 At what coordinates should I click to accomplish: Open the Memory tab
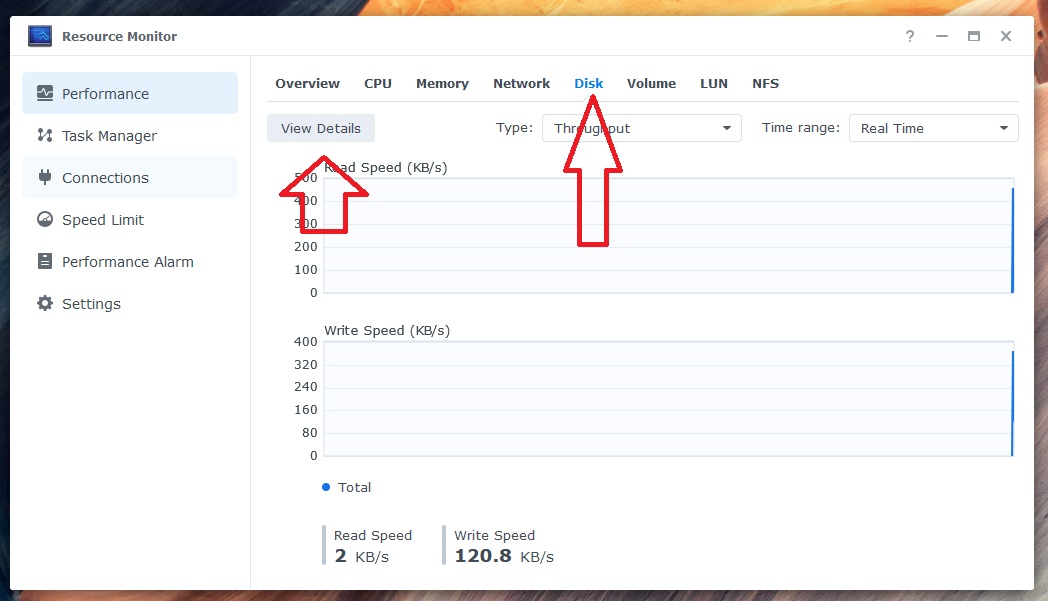(442, 83)
